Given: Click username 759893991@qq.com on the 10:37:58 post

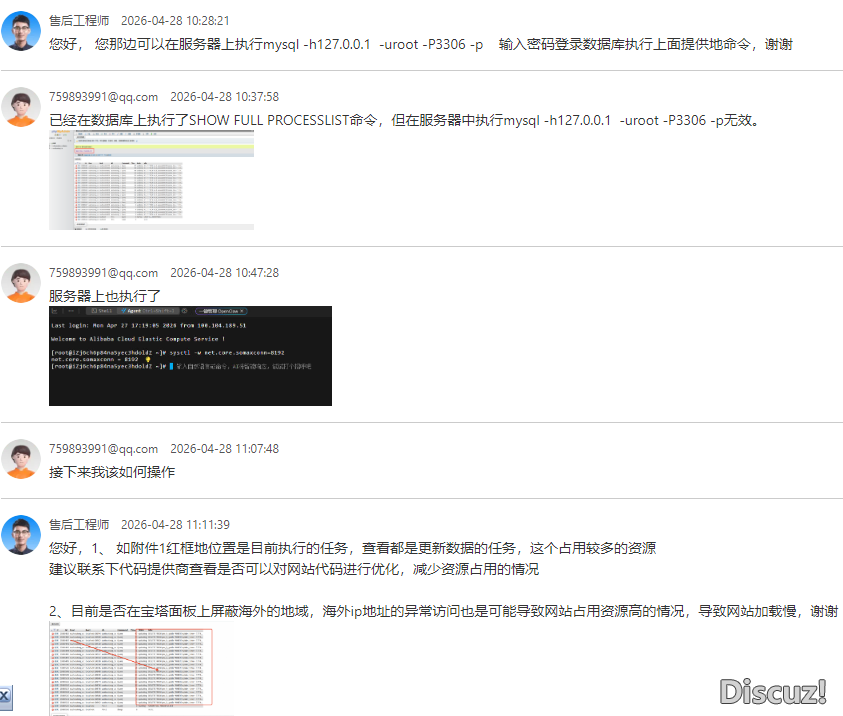Looking at the screenshot, I should pyautogui.click(x=103, y=97).
